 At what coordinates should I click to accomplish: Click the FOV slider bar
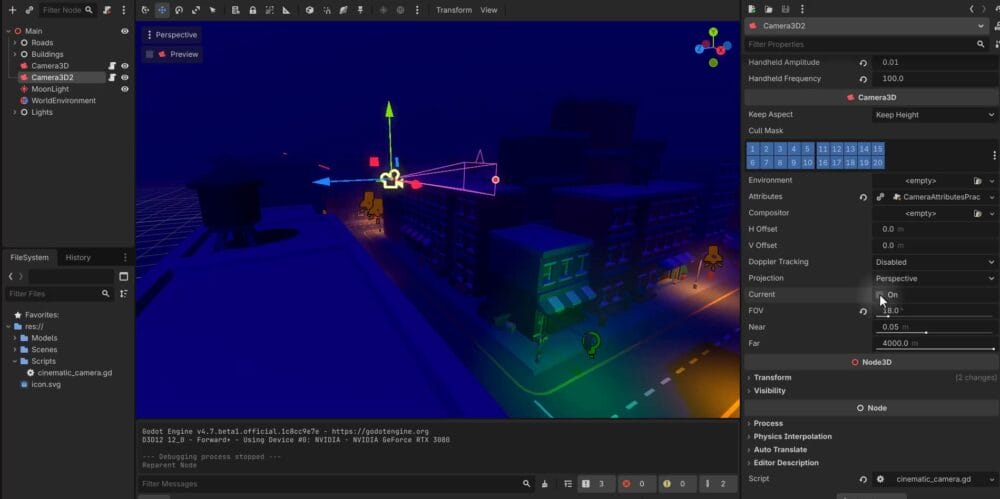click(934, 317)
